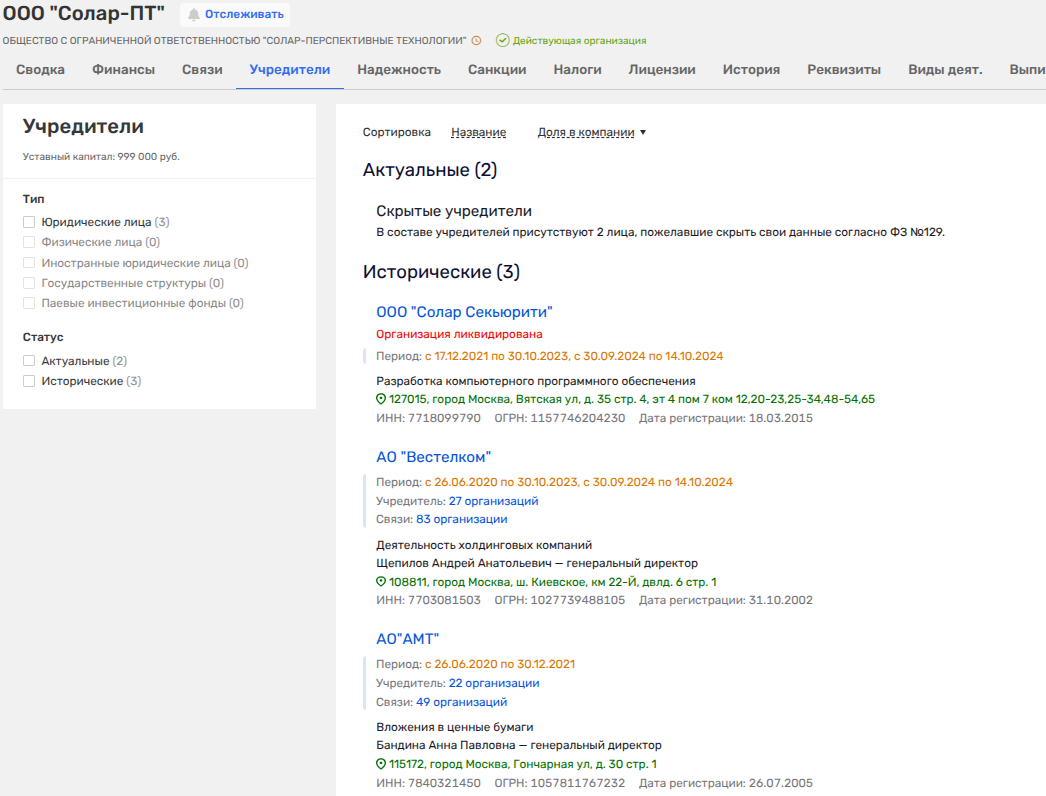Open the АО "Вестелком" company page
This screenshot has width=1046, height=796.
434,457
